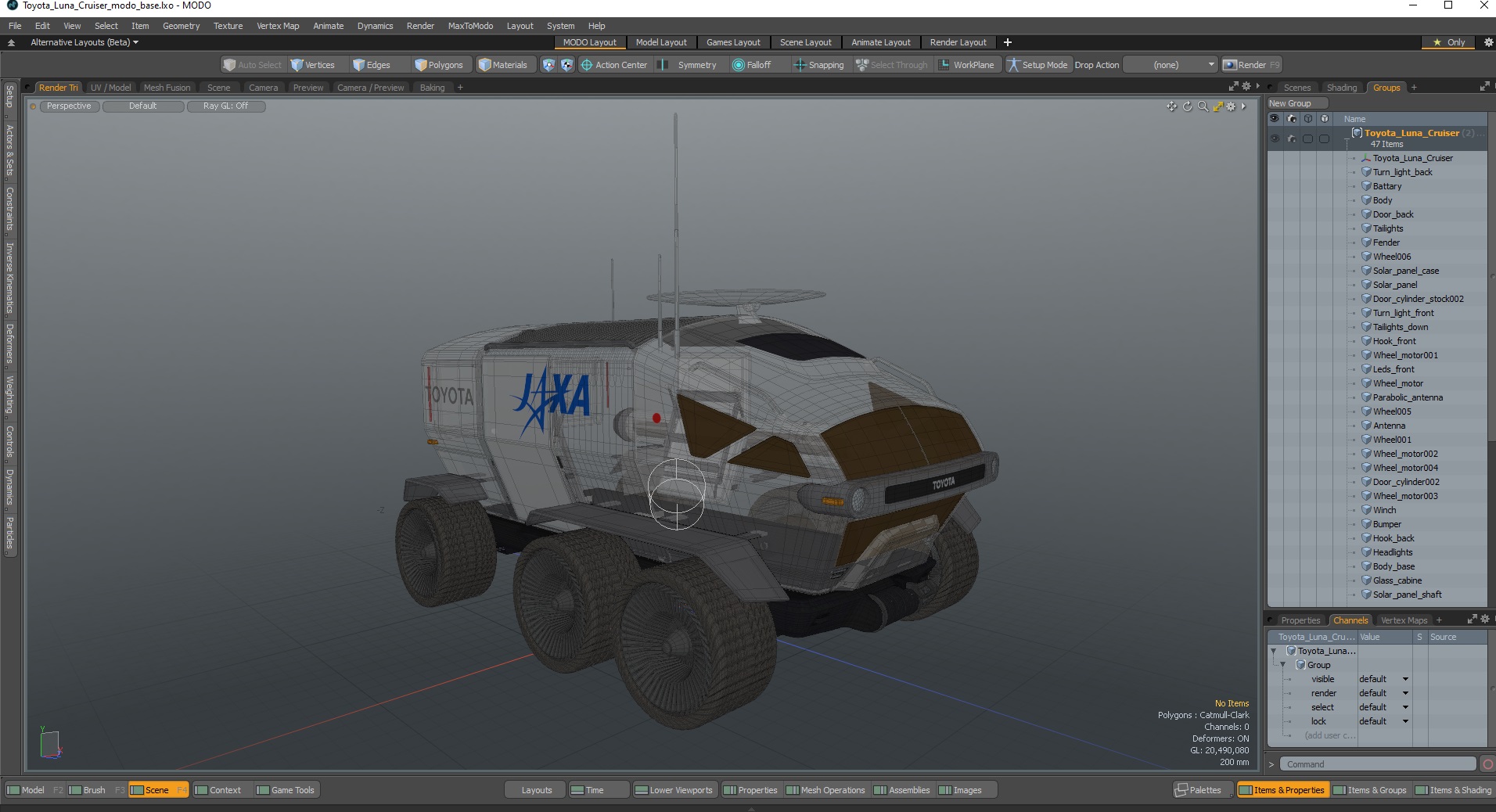
Task: Click the Game Tools button
Action: [x=286, y=790]
